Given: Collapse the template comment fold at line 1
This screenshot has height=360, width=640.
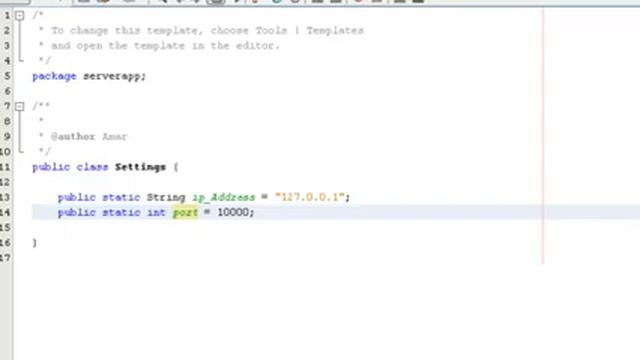Looking at the screenshot, I should coord(20,16).
